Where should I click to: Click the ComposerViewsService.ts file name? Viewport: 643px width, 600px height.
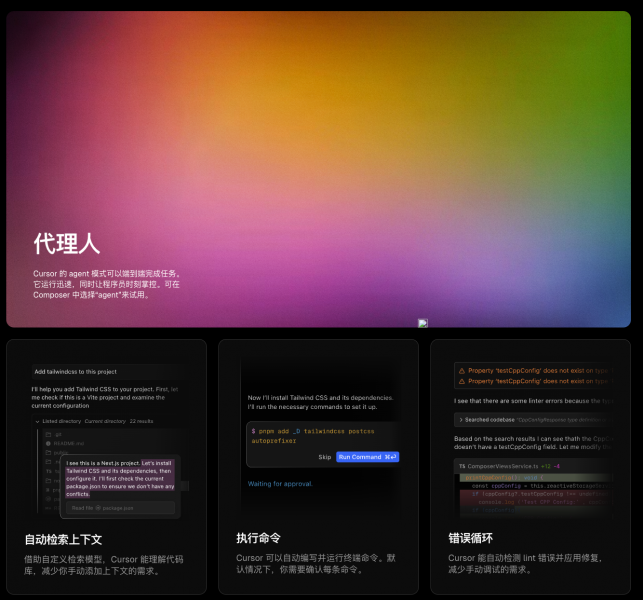click(503, 466)
